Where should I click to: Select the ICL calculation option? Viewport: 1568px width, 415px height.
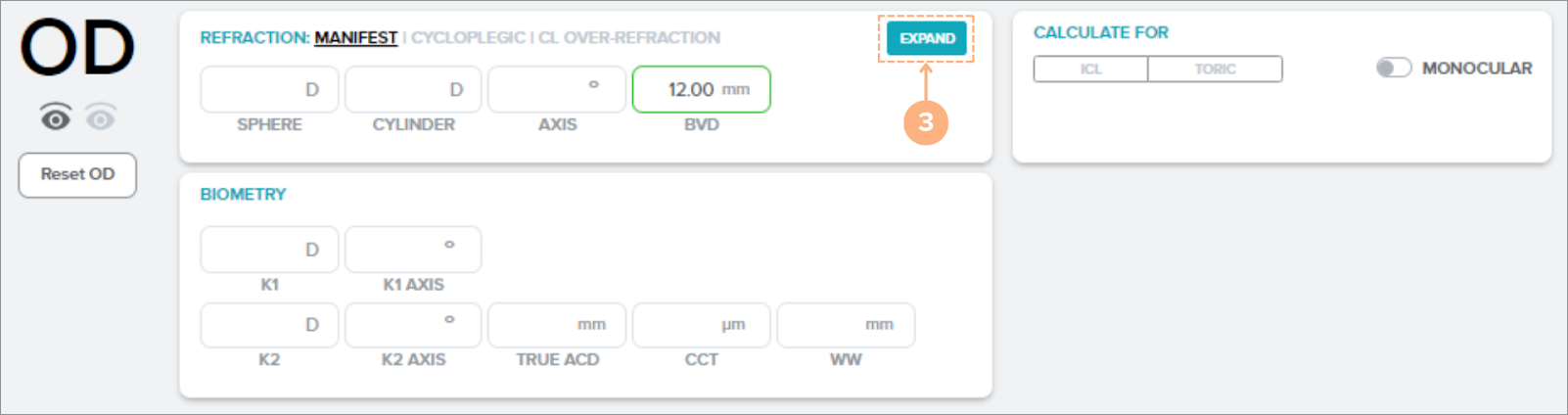click(x=1090, y=69)
